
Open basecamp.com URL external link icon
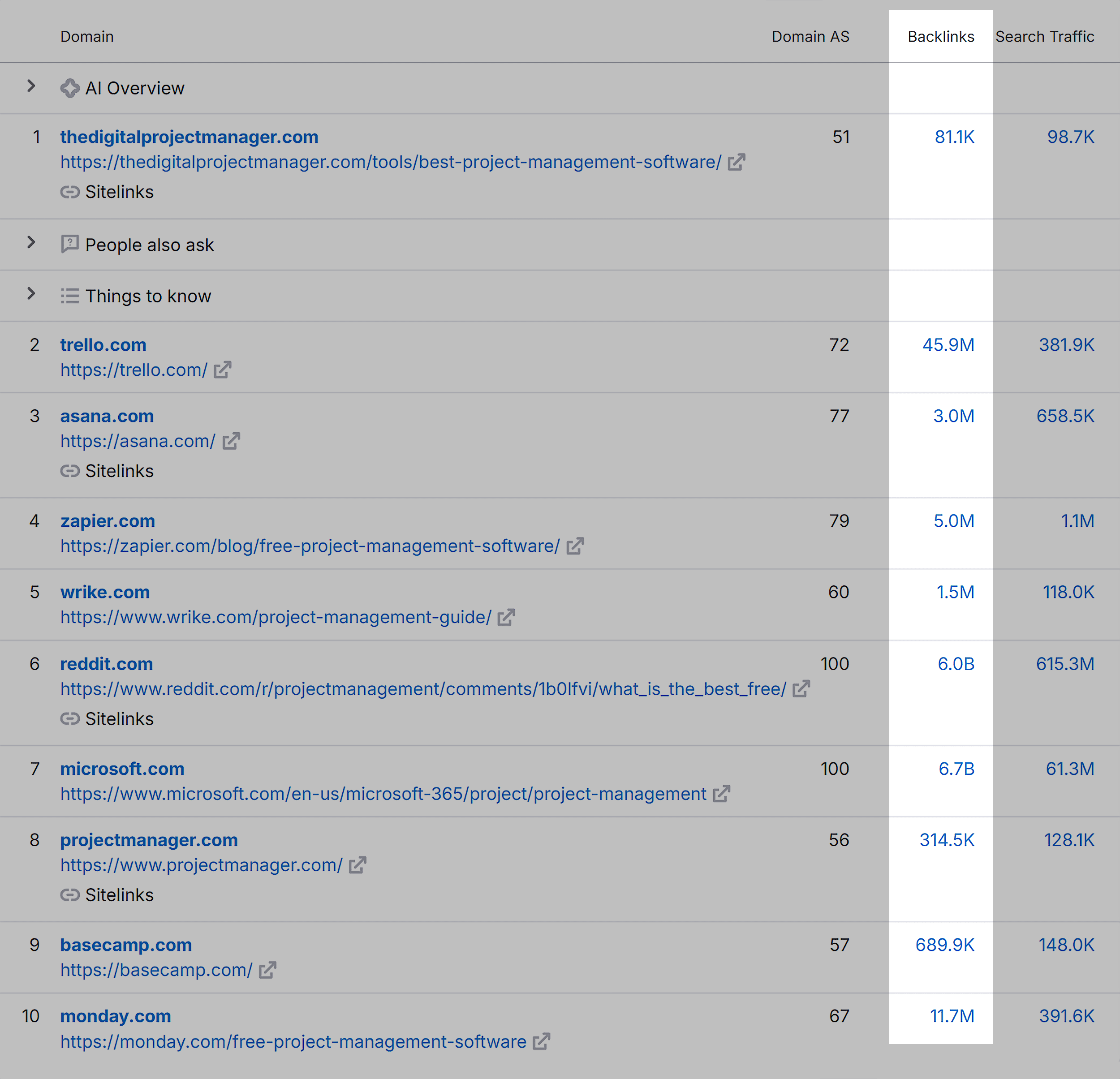[x=267, y=971]
